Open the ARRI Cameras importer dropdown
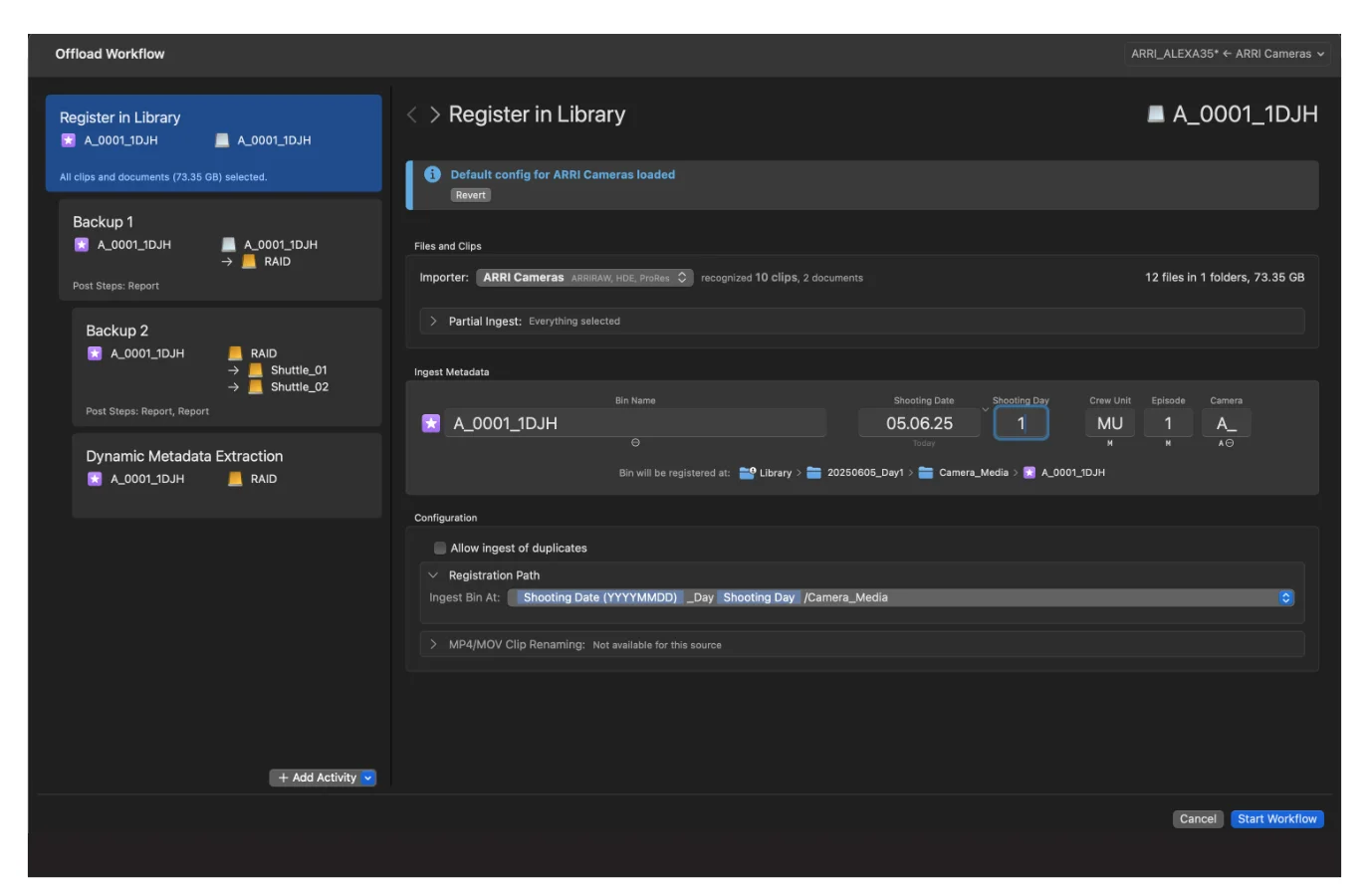The image size is (1369, 896). click(x=583, y=278)
